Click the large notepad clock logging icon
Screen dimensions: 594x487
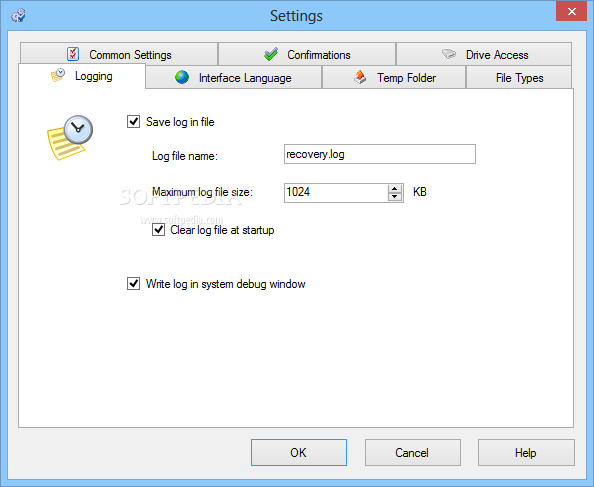[x=70, y=137]
